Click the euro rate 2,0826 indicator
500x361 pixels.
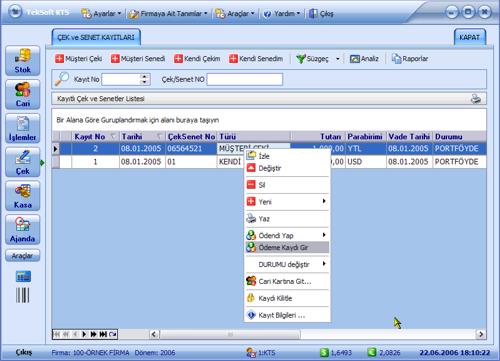tap(384, 352)
